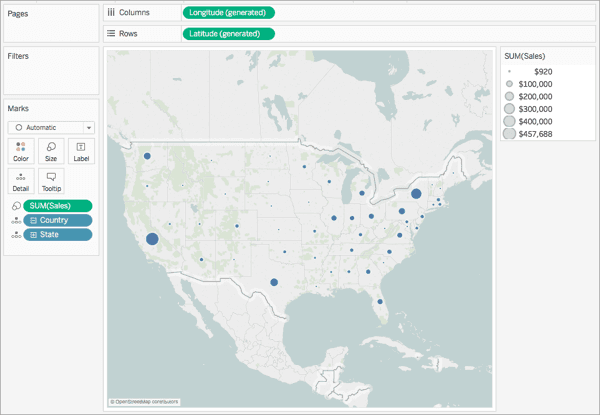Select the Latitude (generated) pill on Rows

tap(228, 33)
